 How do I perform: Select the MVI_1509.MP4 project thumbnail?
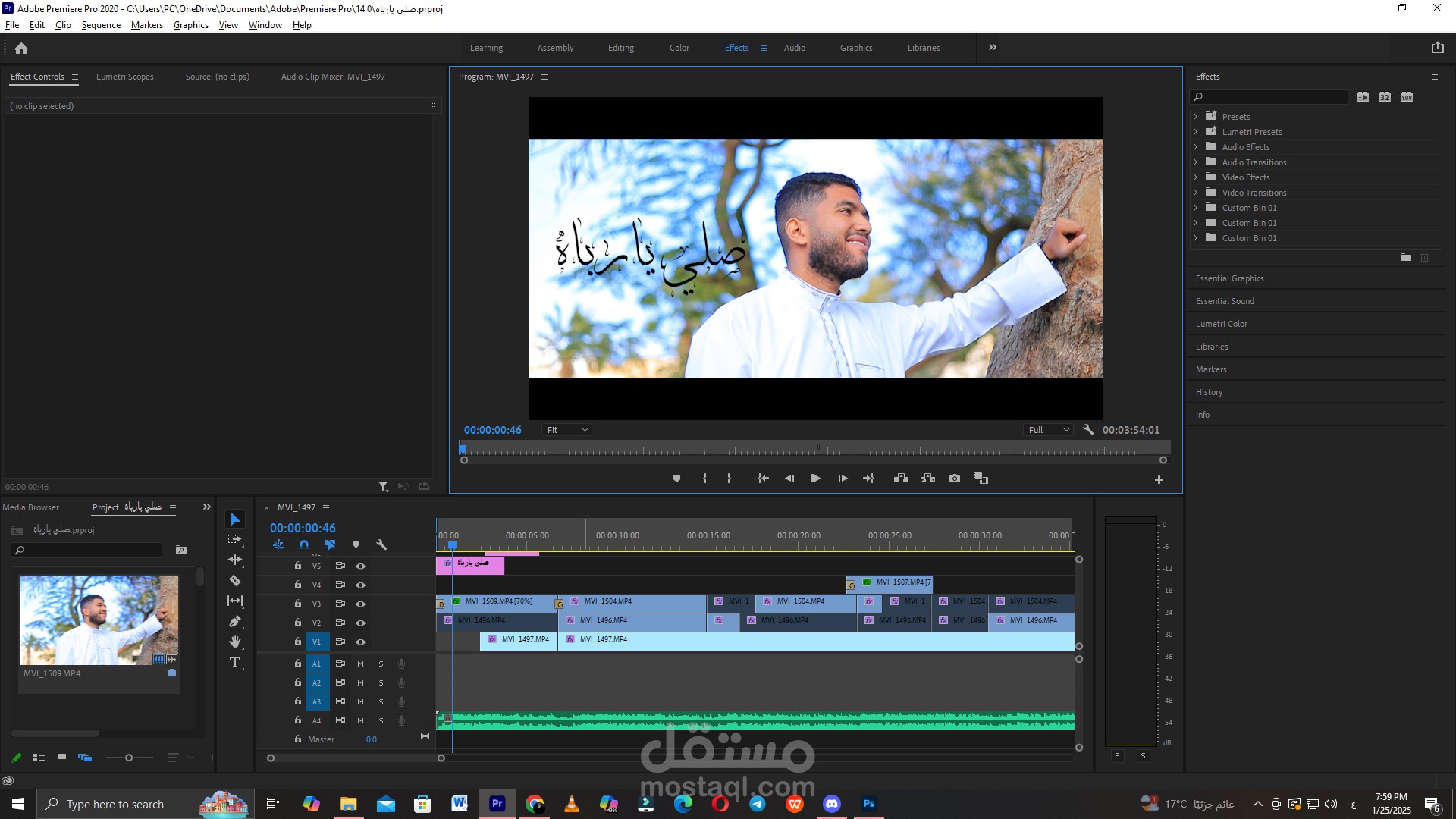tap(99, 620)
